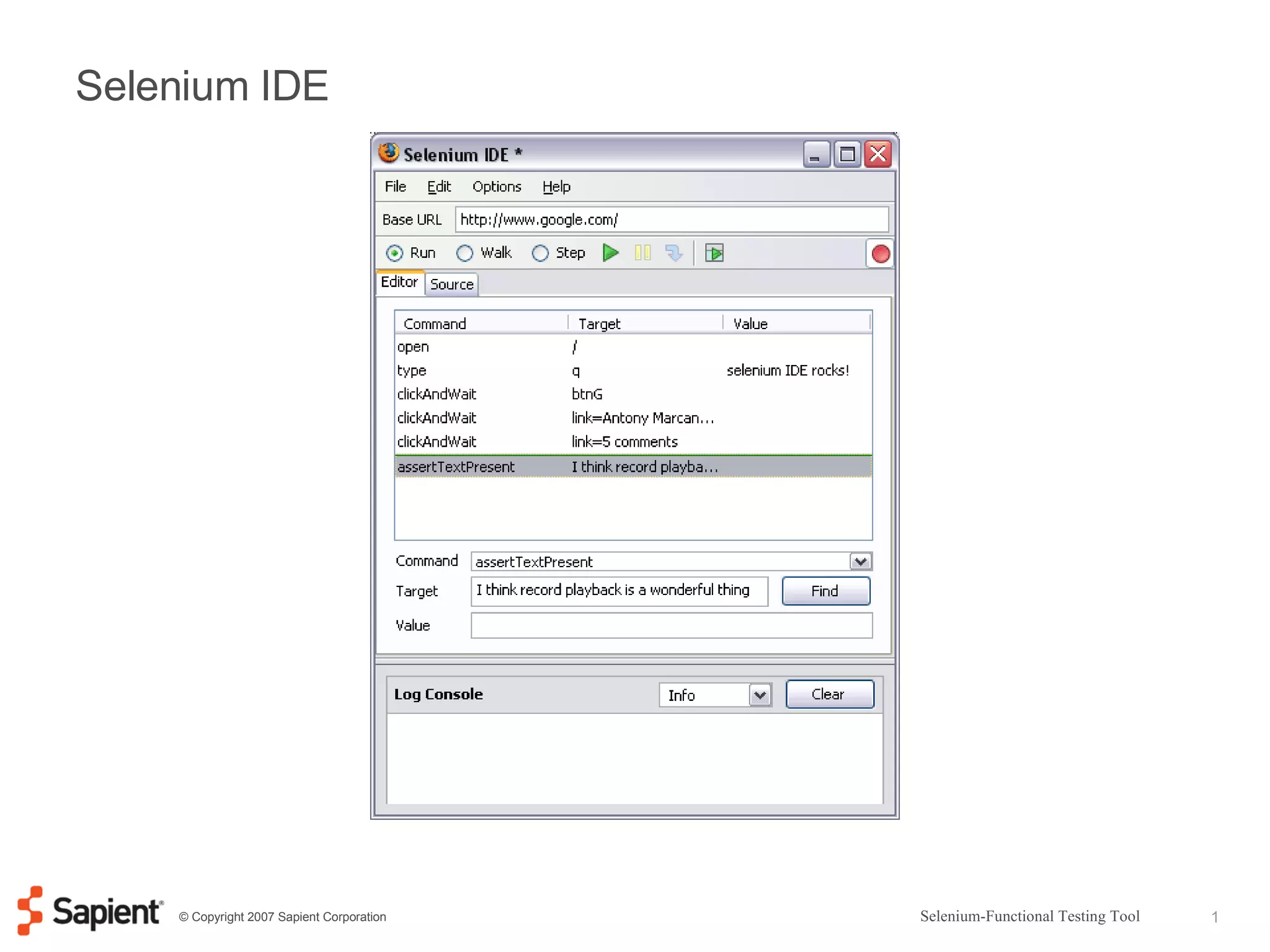Click inside the Log Console output area
1270x952 pixels.
634,759
